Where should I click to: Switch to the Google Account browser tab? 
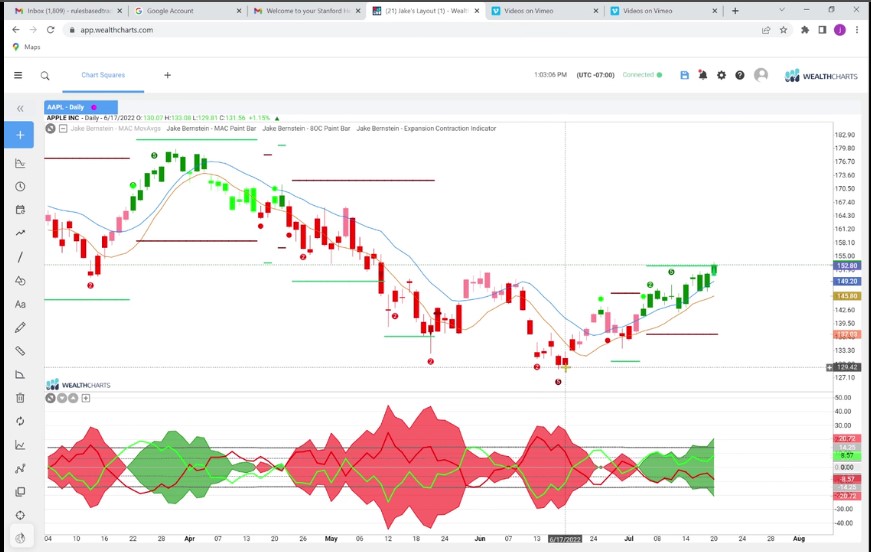[187, 11]
